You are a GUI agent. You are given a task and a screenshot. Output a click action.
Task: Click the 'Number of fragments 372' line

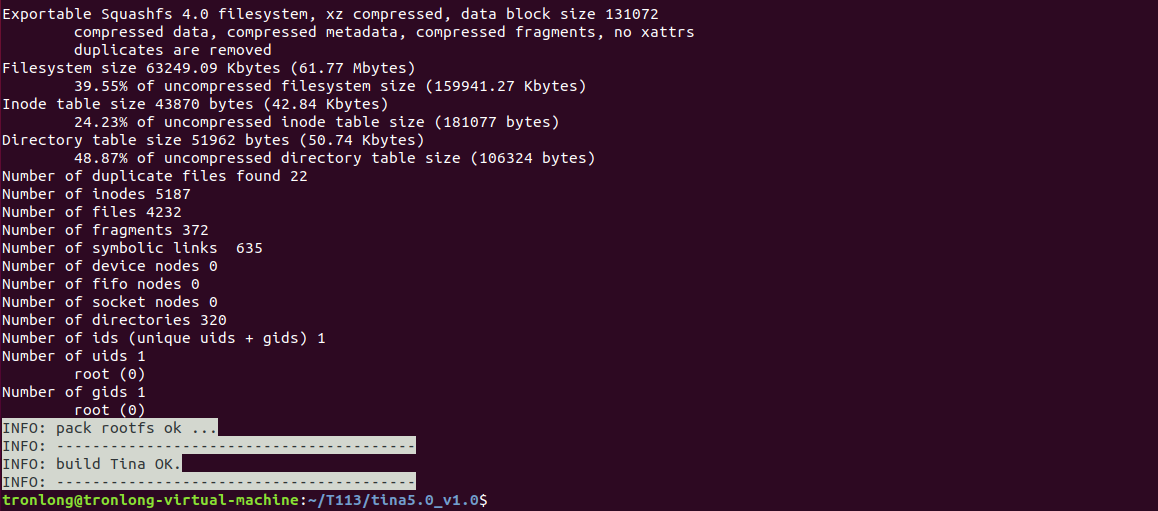[x=106, y=230]
